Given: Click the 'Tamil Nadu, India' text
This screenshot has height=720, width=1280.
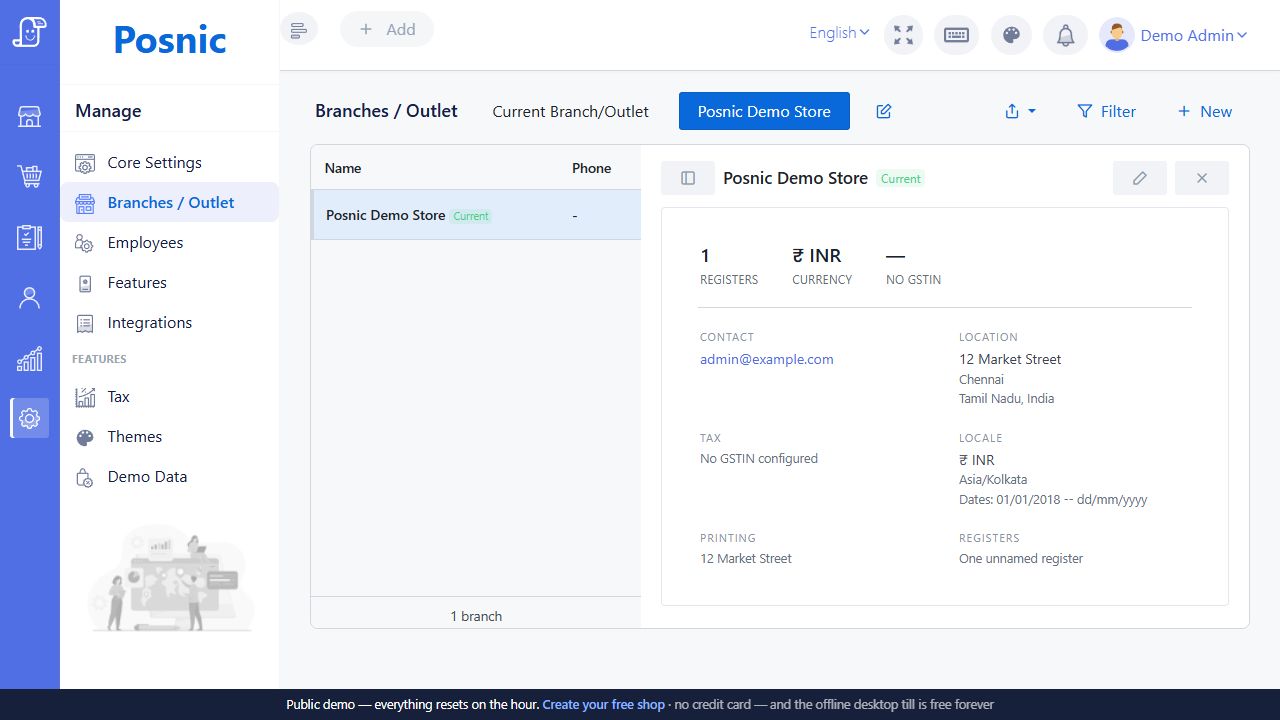Looking at the screenshot, I should 1006,398.
